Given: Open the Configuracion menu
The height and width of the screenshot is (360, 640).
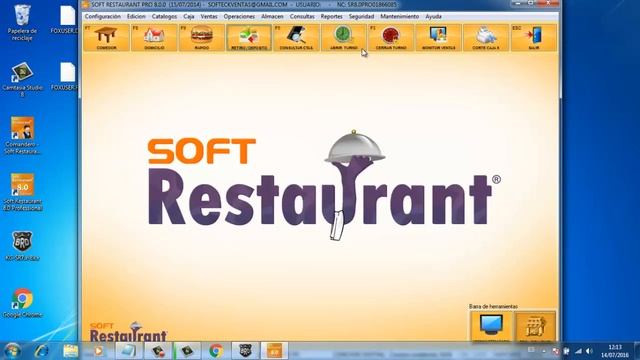Looking at the screenshot, I should pyautogui.click(x=103, y=16).
